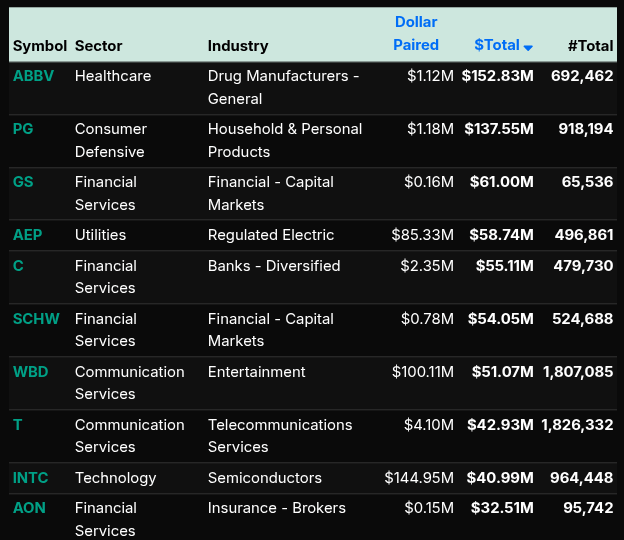Open the WBD ticker link
The width and height of the screenshot is (624, 540).
30,372
